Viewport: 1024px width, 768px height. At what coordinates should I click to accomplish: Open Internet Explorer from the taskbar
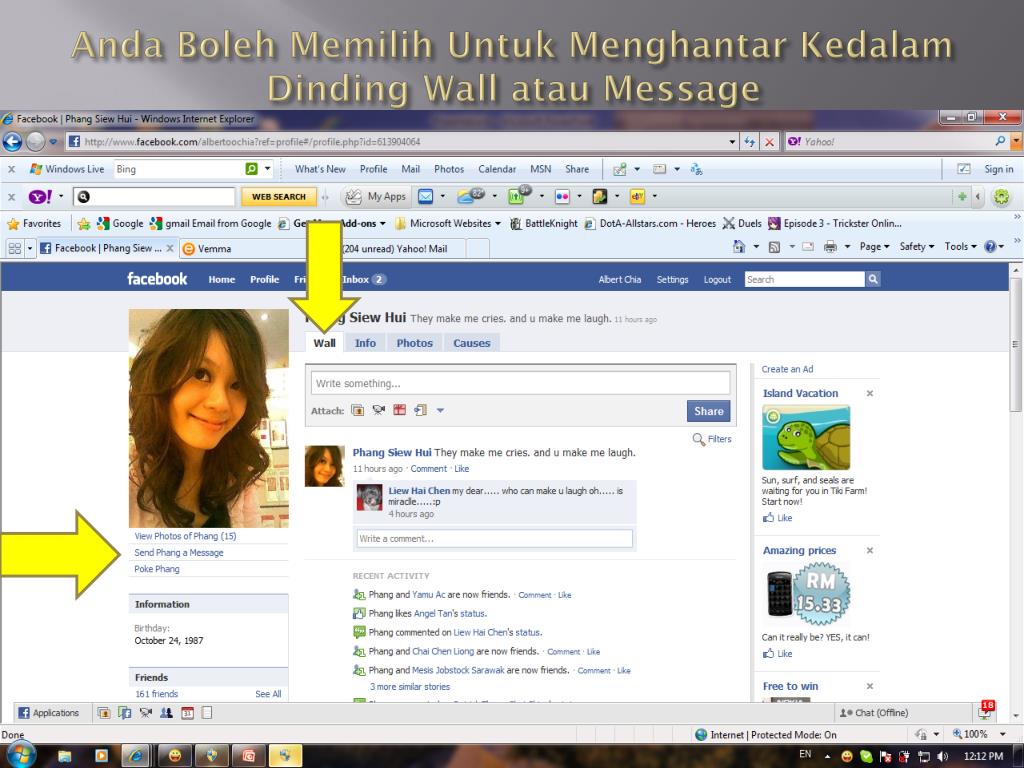pyautogui.click(x=136, y=756)
